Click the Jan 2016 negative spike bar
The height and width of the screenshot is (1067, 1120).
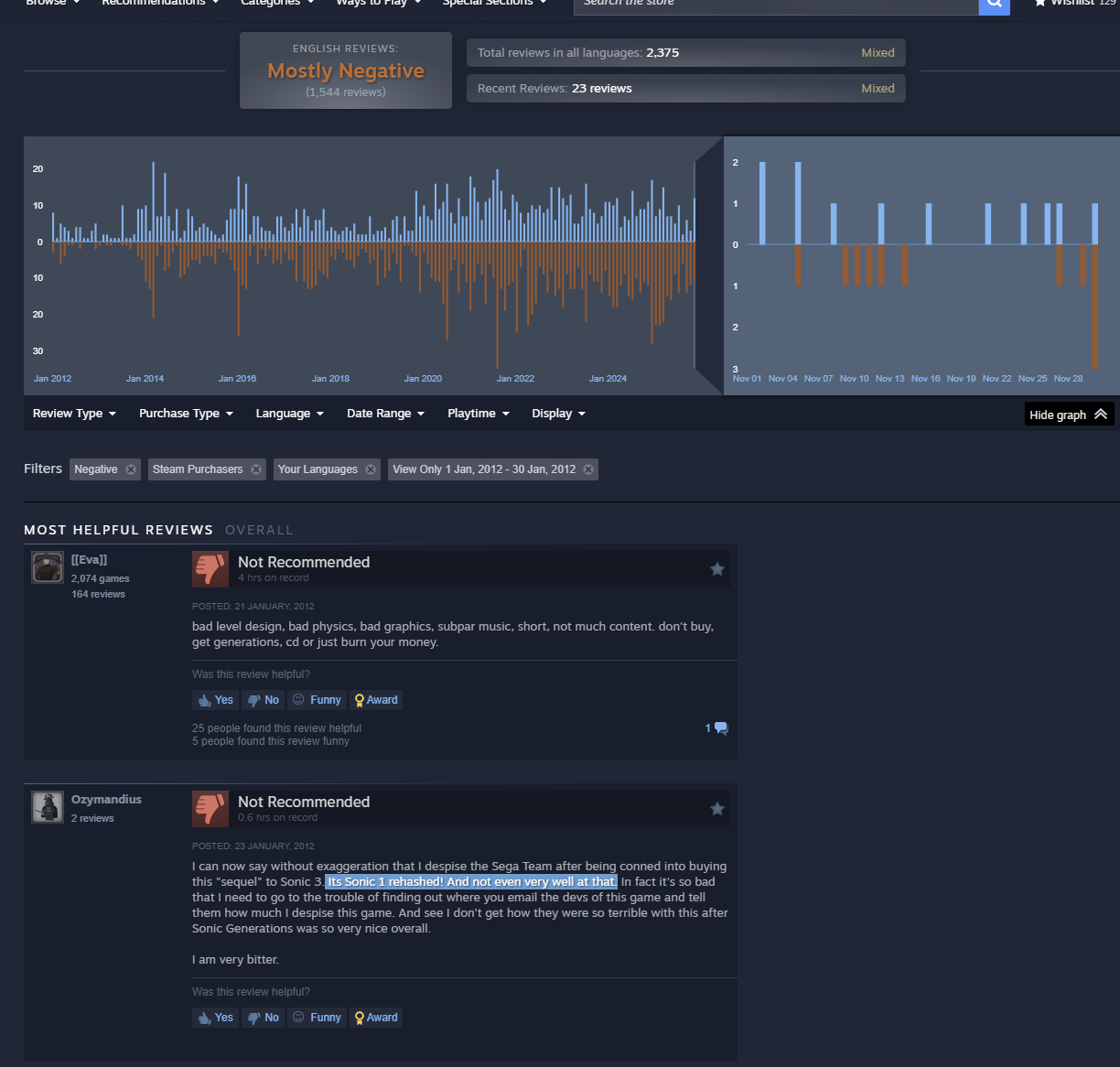tap(238, 288)
